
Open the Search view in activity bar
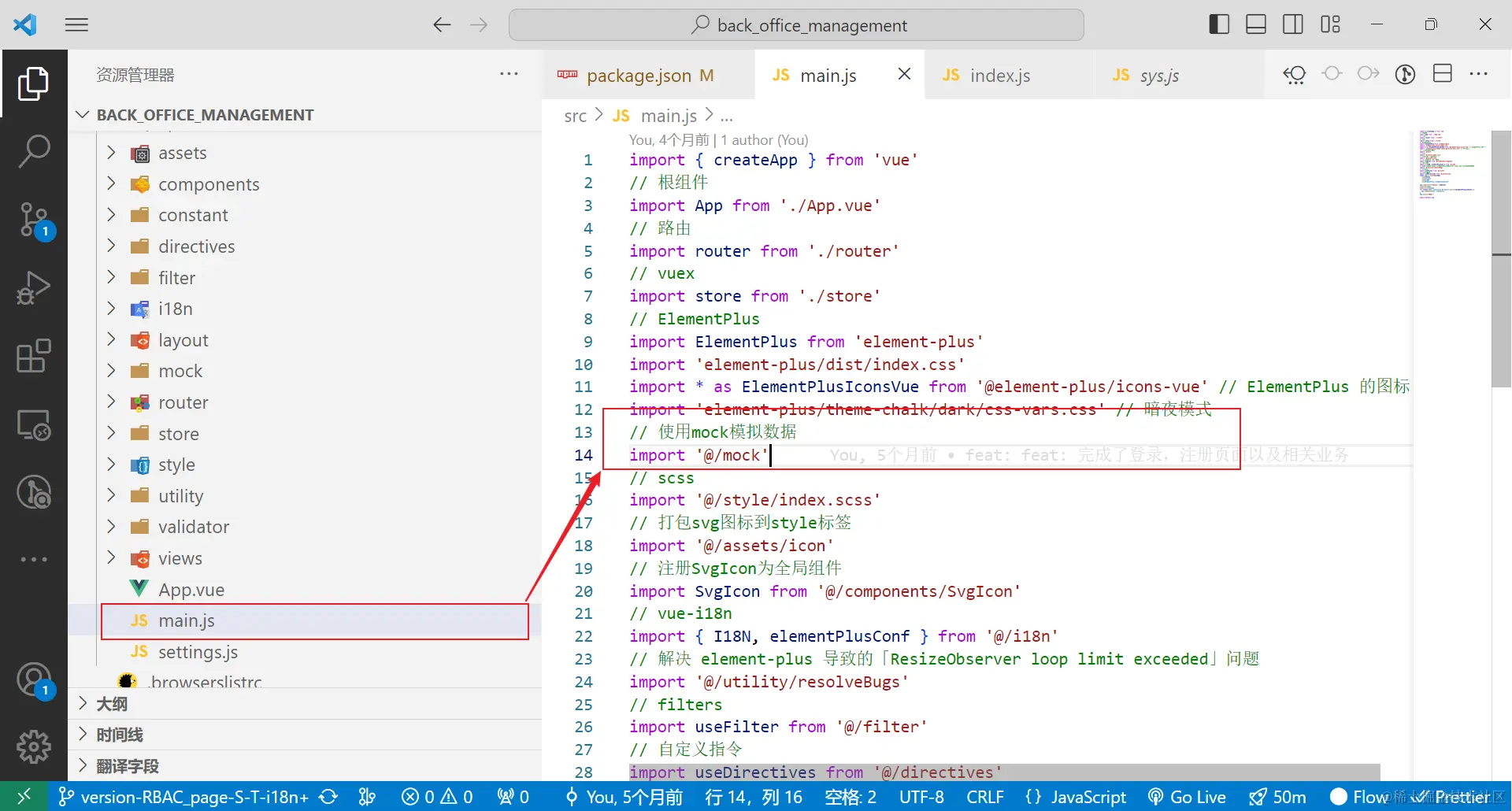pyautogui.click(x=34, y=151)
